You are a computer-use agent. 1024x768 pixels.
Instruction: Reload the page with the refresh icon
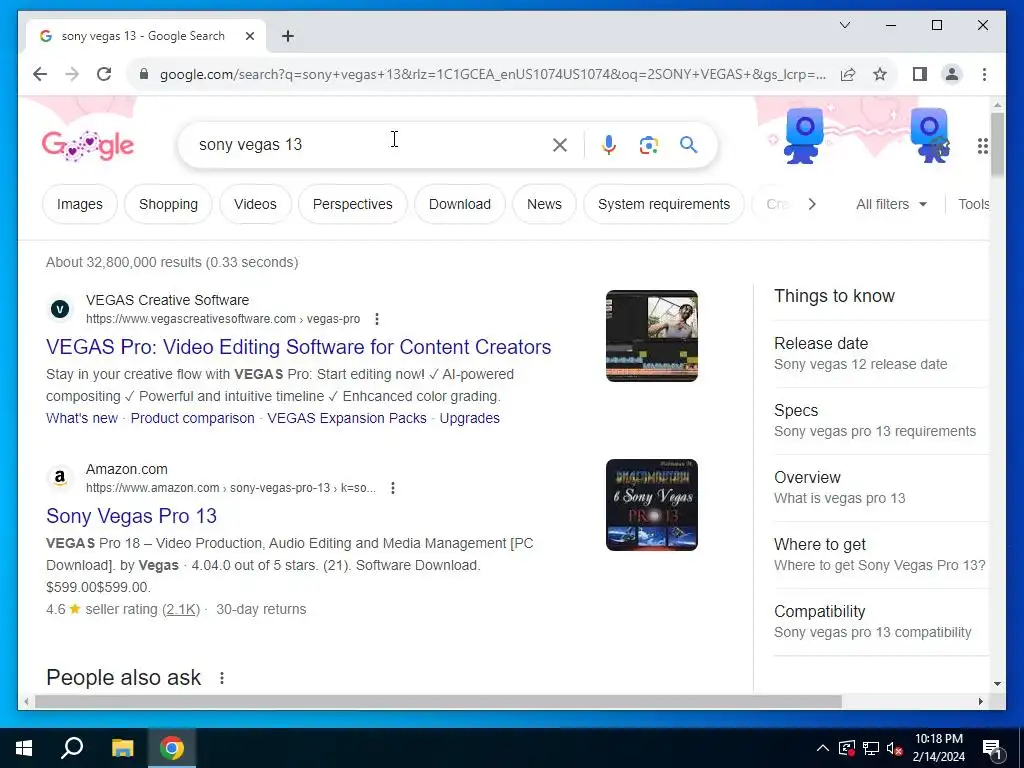(104, 74)
